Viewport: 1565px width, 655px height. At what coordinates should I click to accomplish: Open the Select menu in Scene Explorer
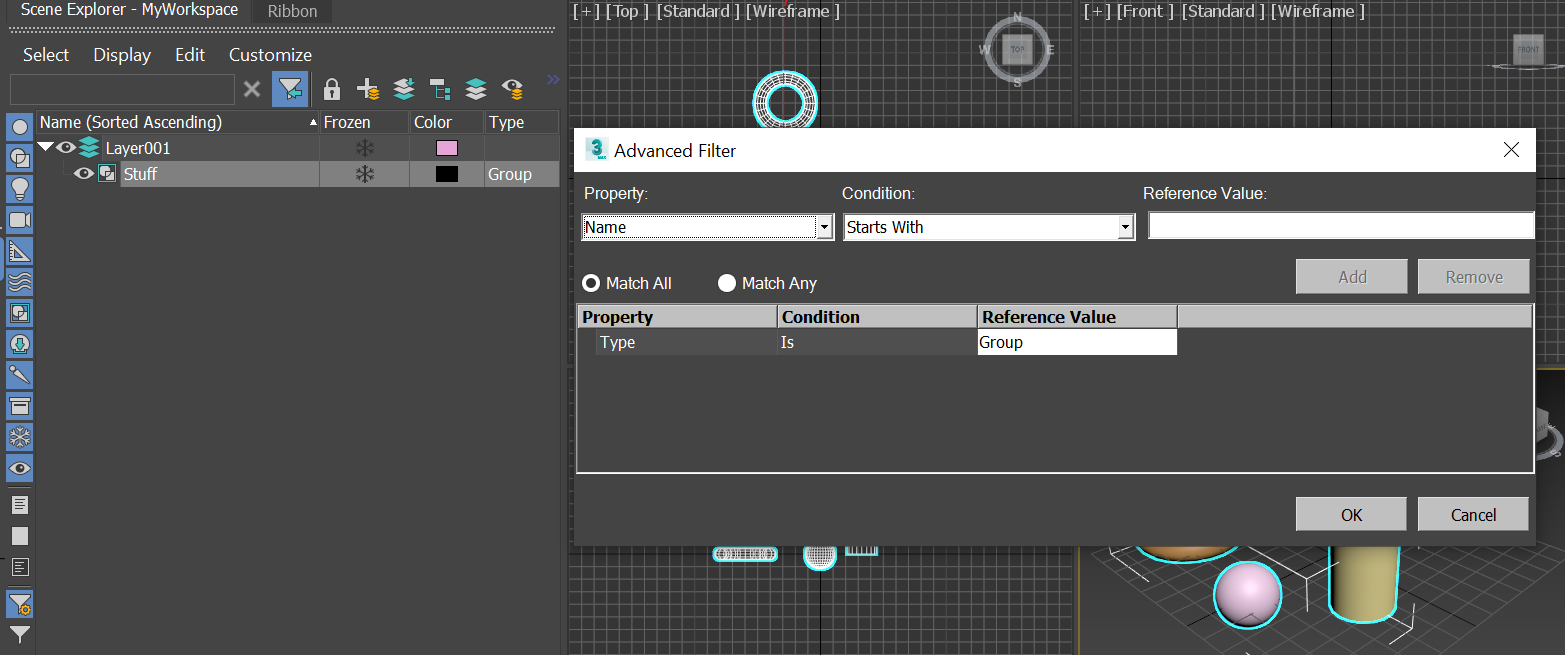[46, 55]
